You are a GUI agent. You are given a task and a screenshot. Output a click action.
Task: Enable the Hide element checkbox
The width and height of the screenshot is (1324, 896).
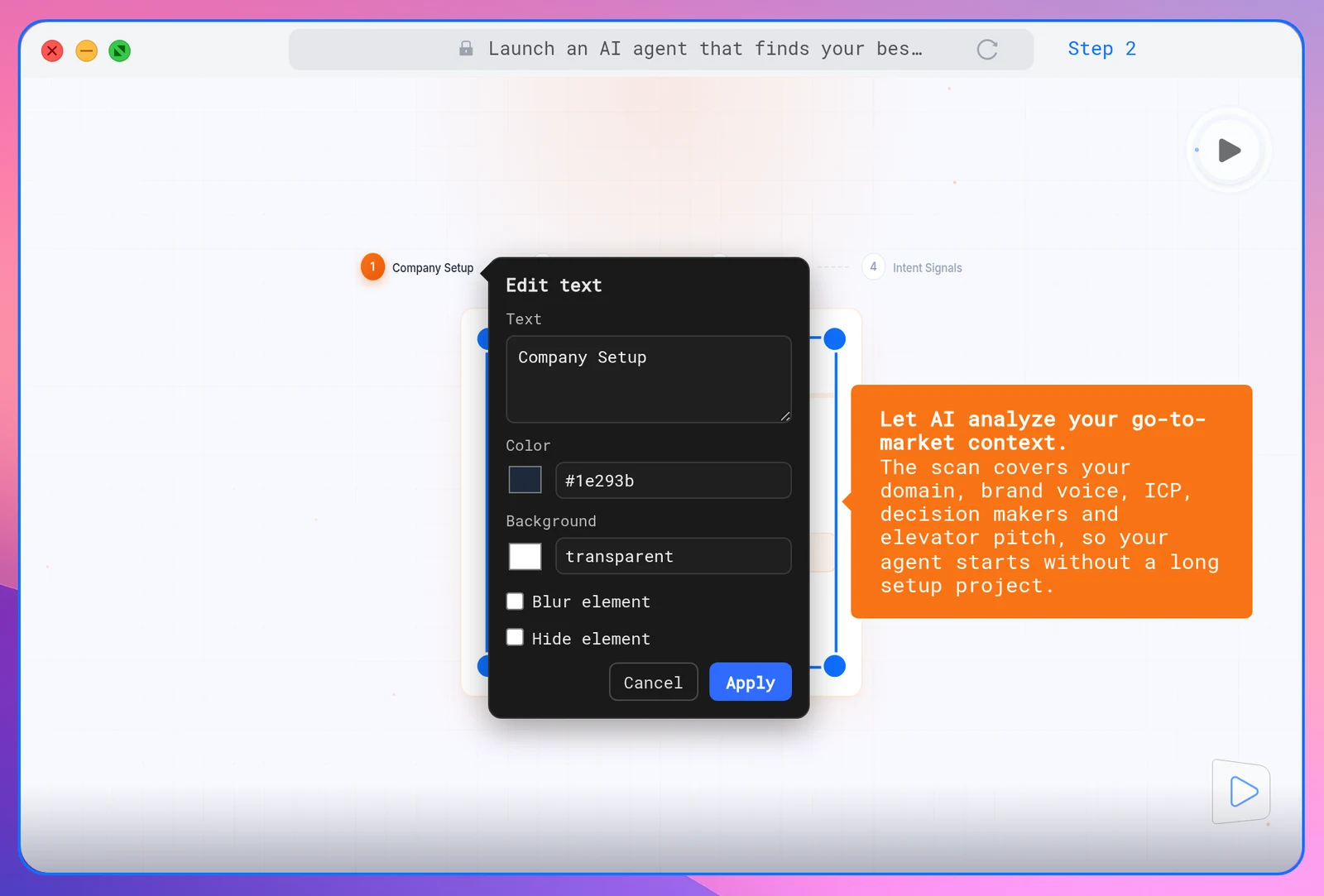coord(515,638)
